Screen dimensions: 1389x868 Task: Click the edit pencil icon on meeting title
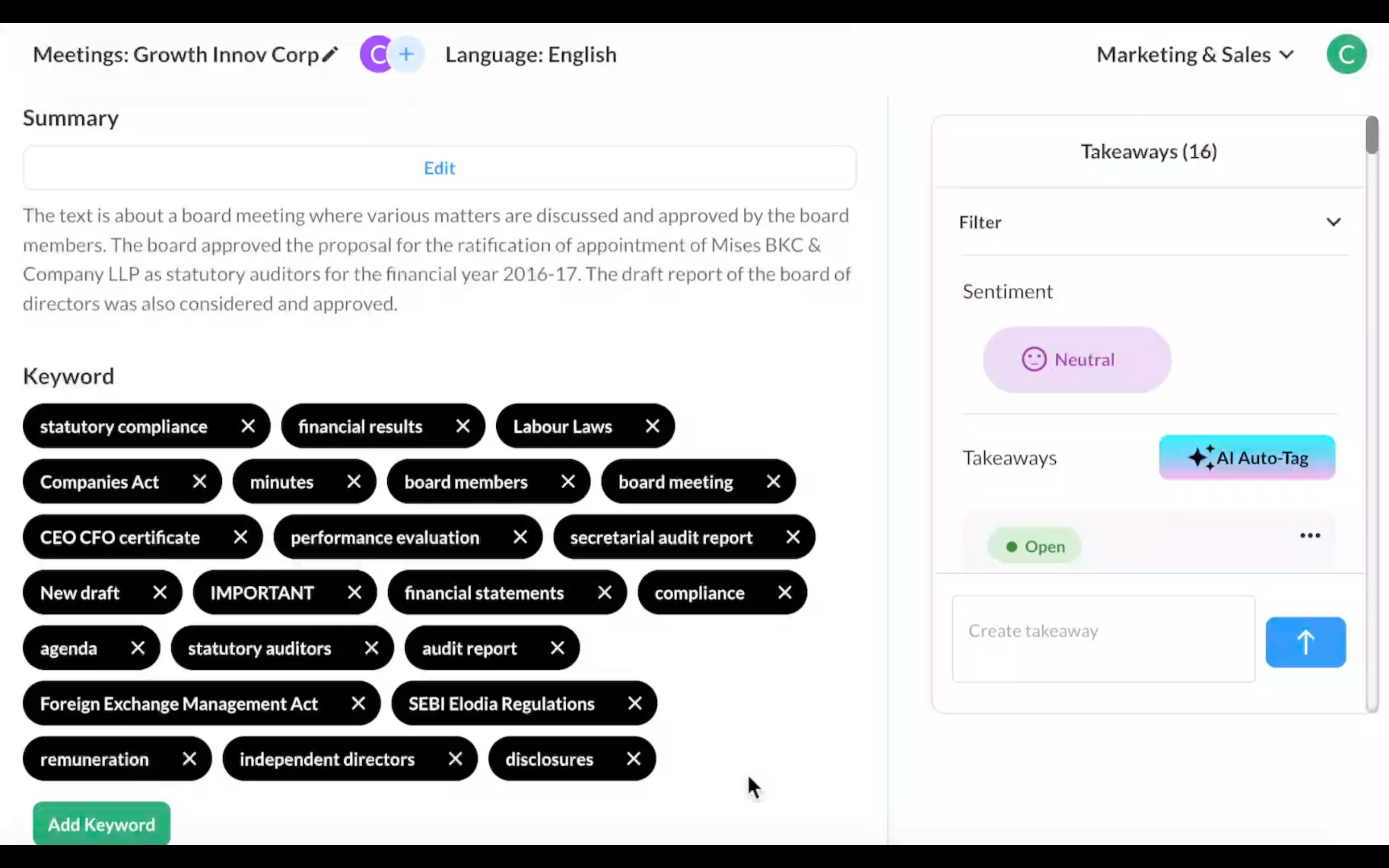tap(331, 53)
